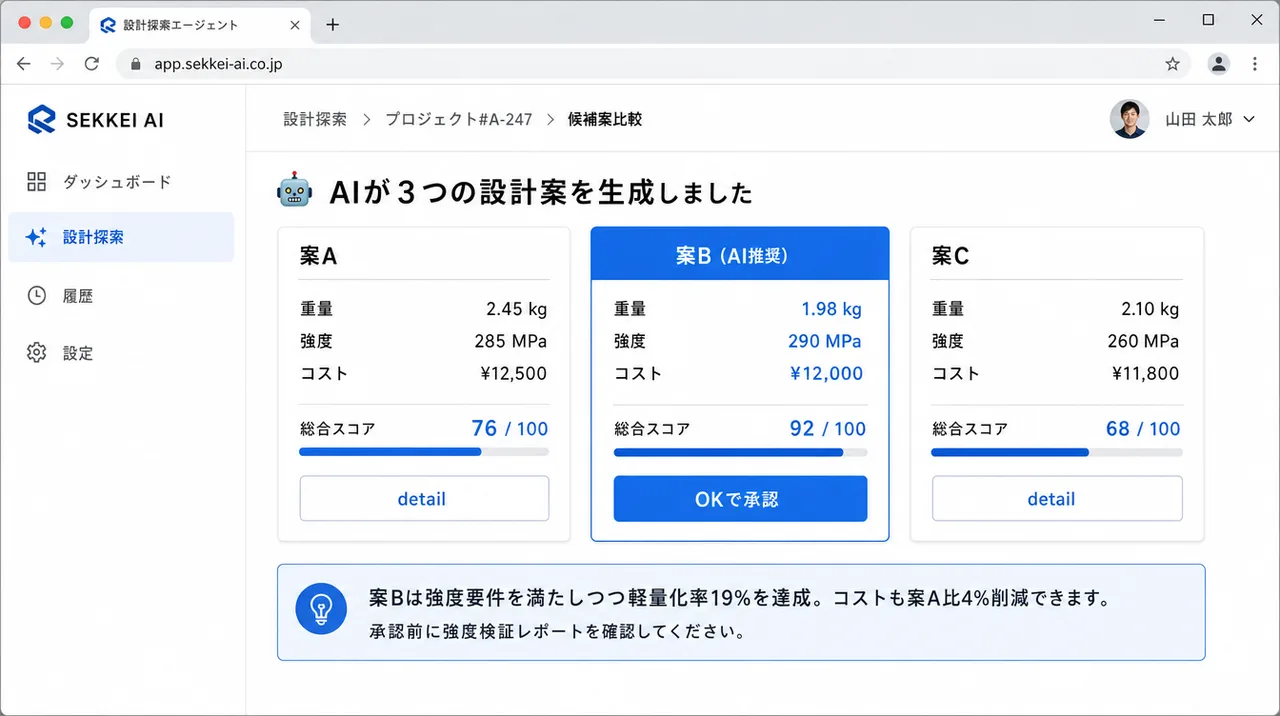1280x716 pixels.
Task: Open the browser profile icon
Action: 1219,64
